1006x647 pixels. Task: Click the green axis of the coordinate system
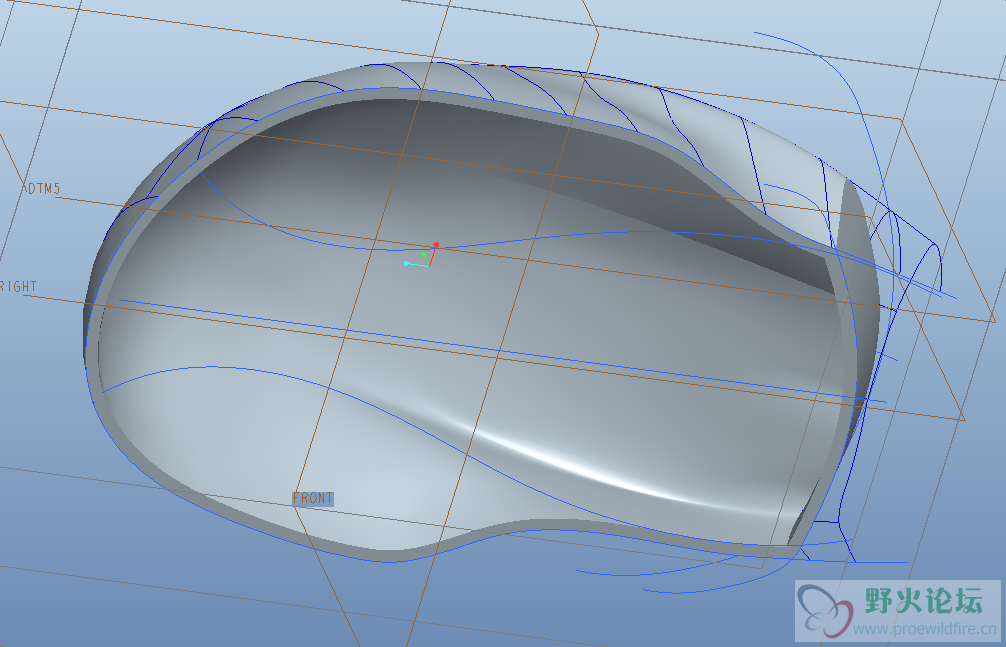point(424,257)
